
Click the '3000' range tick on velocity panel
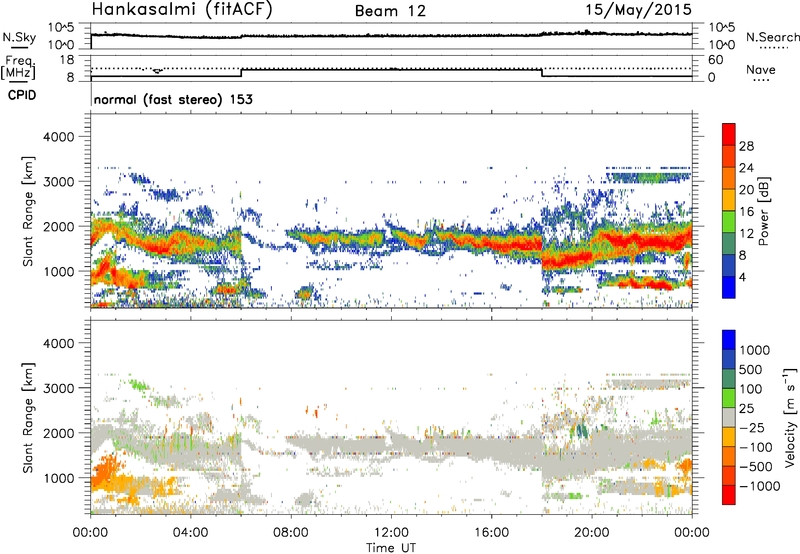(x=58, y=388)
